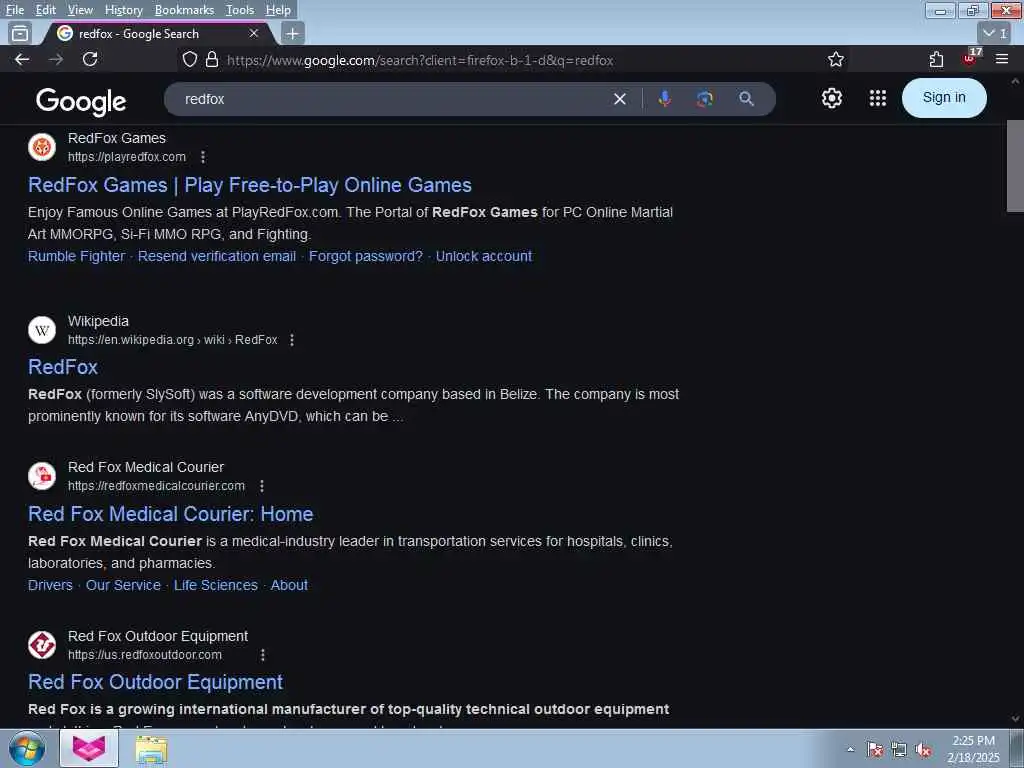Click the site security padlock icon
This screenshot has height=768, width=1024.
pyautogui.click(x=212, y=60)
